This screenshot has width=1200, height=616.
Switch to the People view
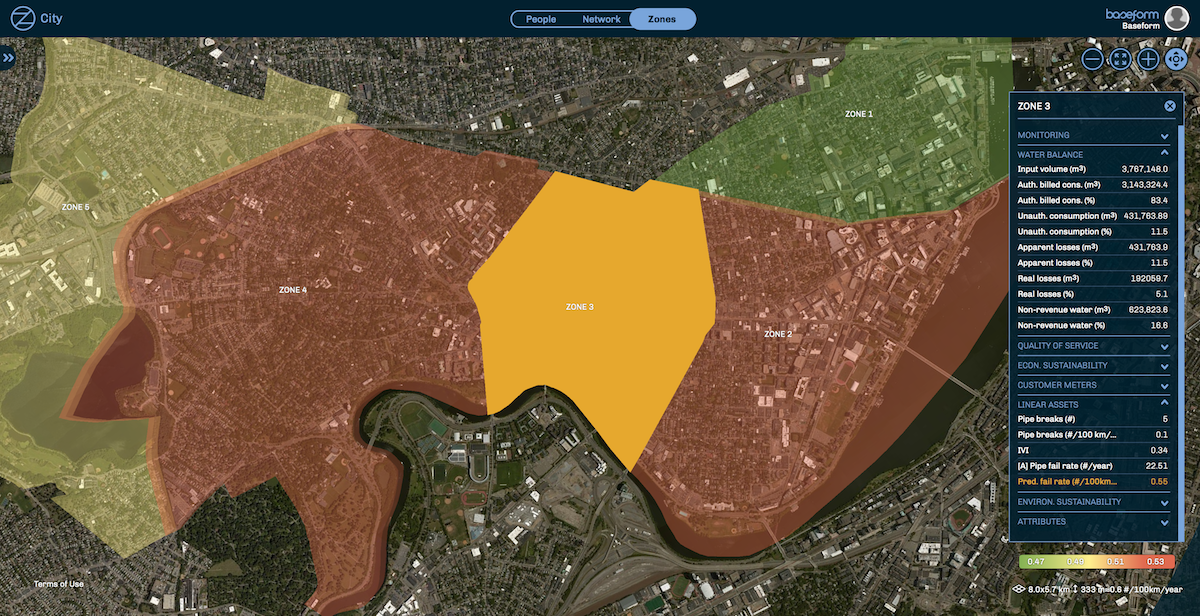point(541,19)
